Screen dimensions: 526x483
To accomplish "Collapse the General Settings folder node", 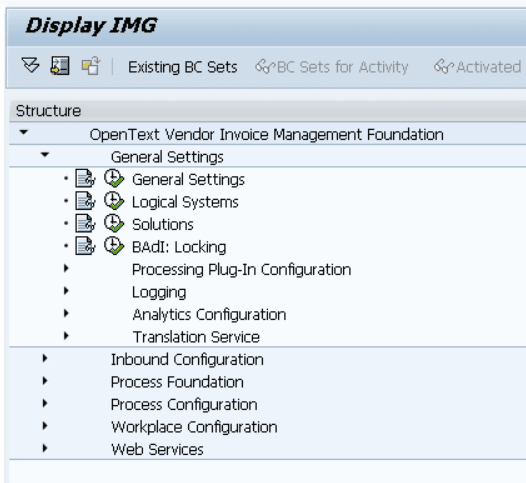I will 45,155.
